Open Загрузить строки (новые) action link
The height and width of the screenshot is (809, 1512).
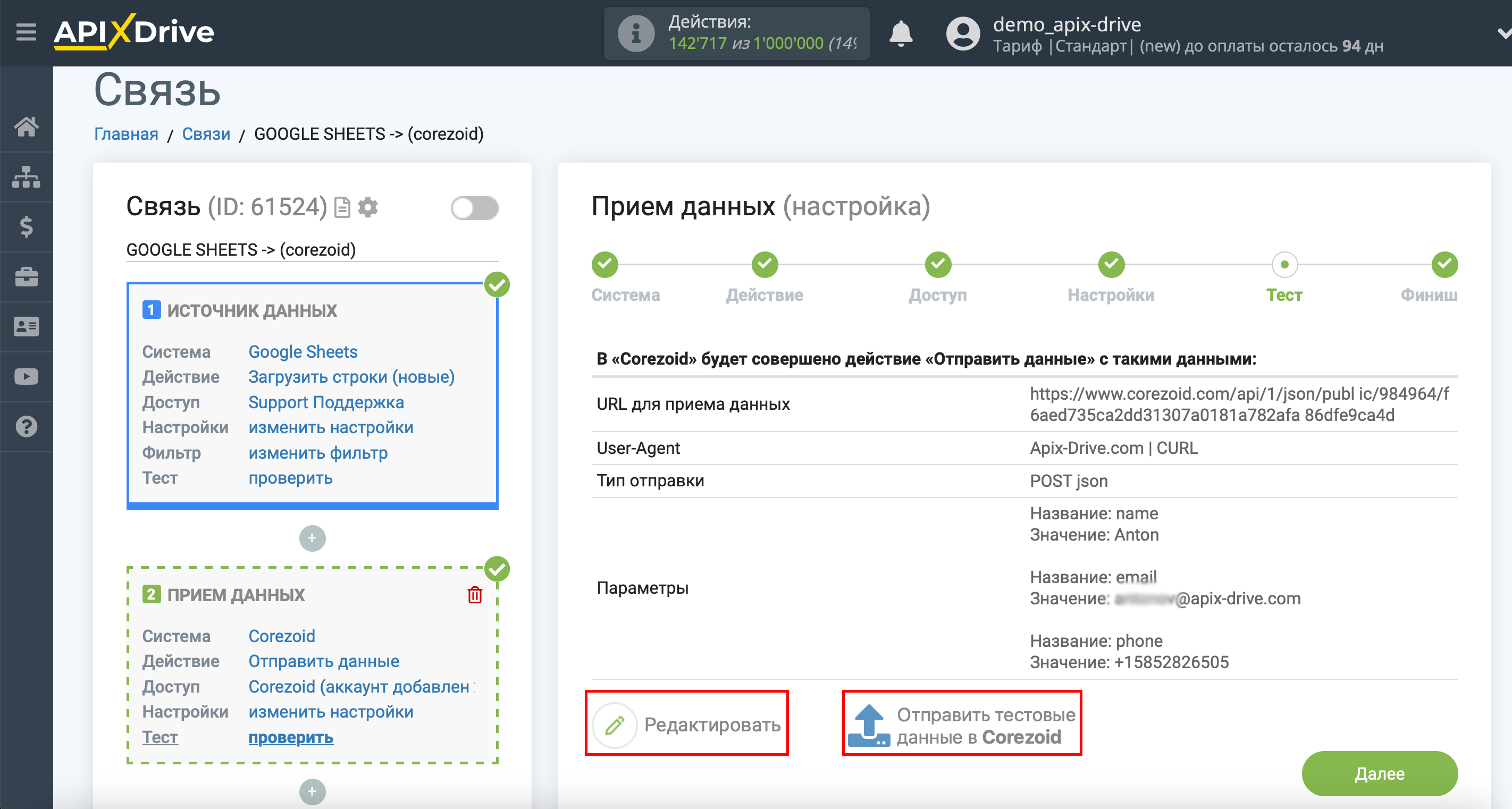(351, 377)
